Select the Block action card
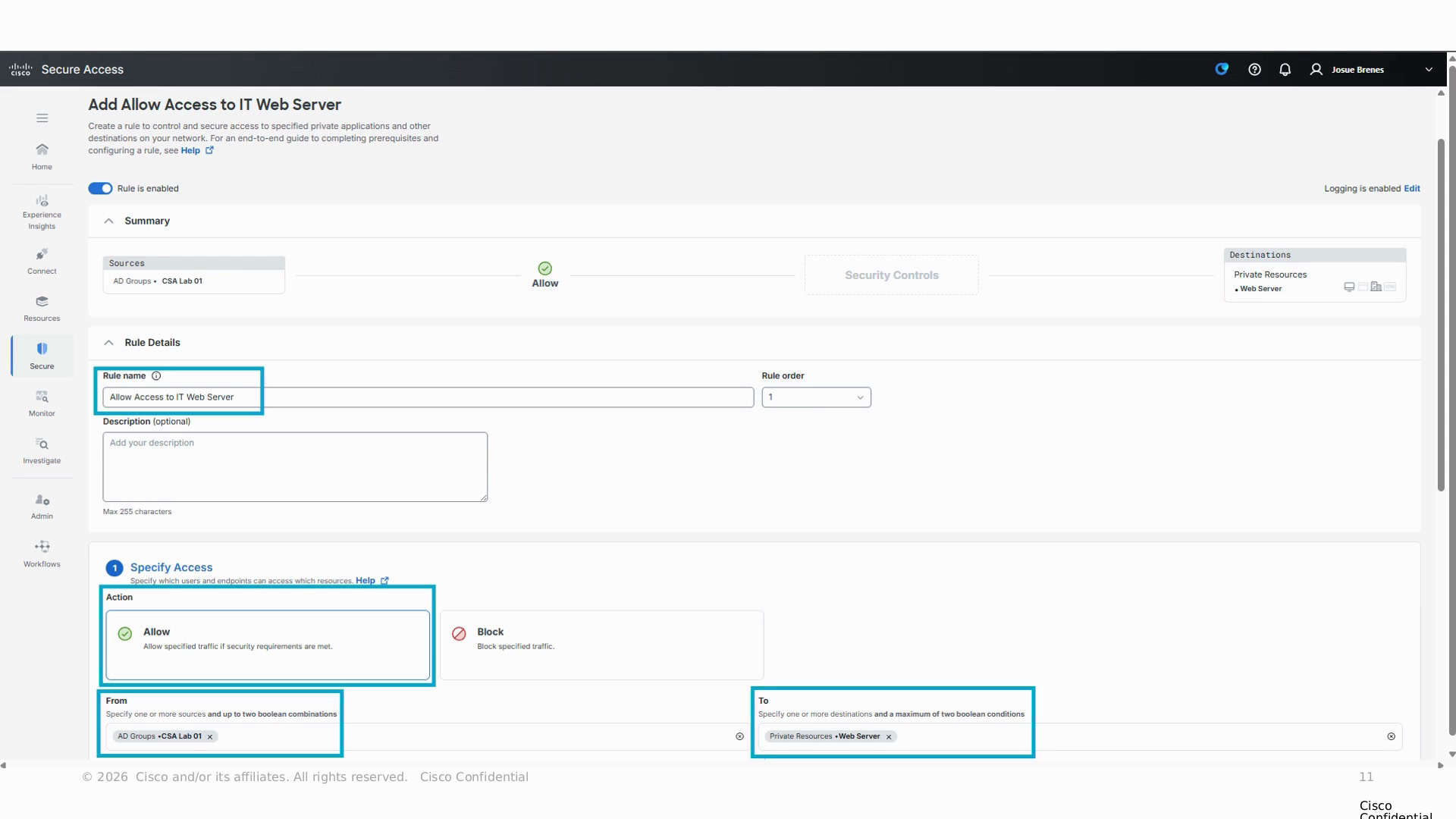 (601, 645)
